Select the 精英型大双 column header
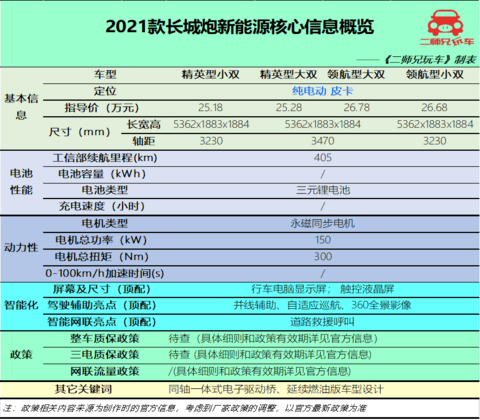The width and height of the screenshot is (480, 420). [x=288, y=74]
